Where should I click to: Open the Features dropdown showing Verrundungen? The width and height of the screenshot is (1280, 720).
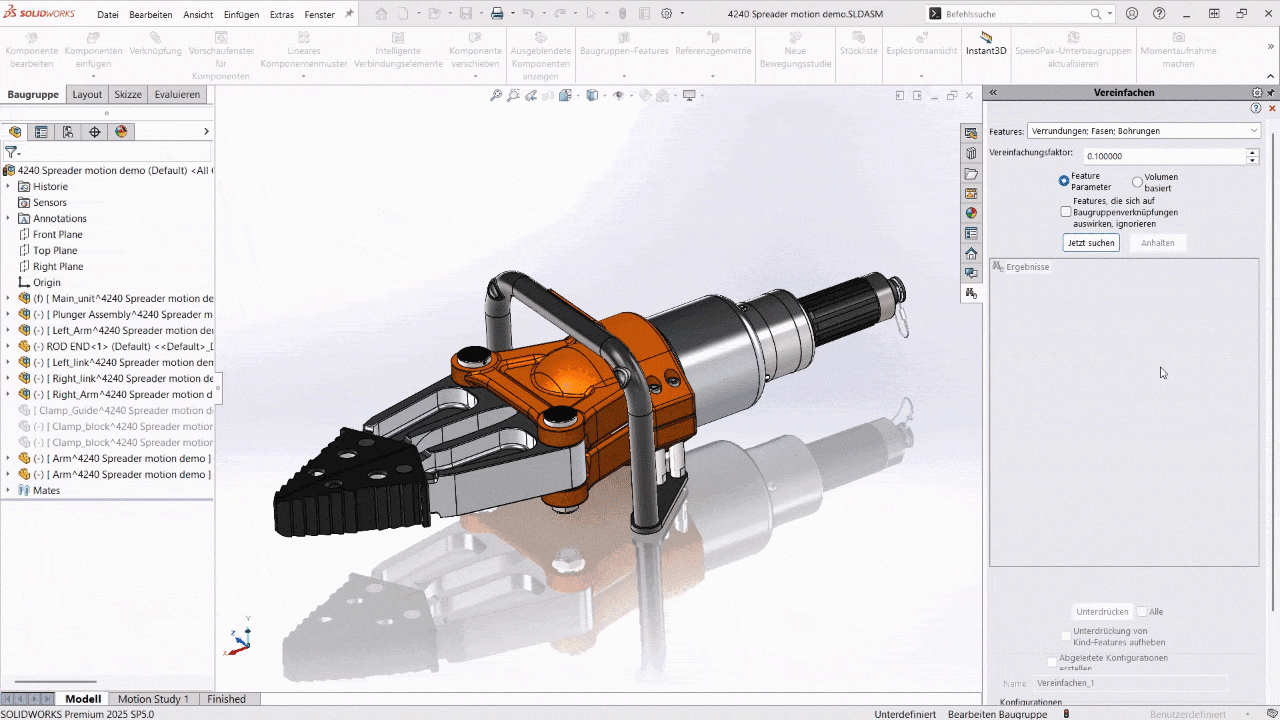pyautogui.click(x=1254, y=130)
